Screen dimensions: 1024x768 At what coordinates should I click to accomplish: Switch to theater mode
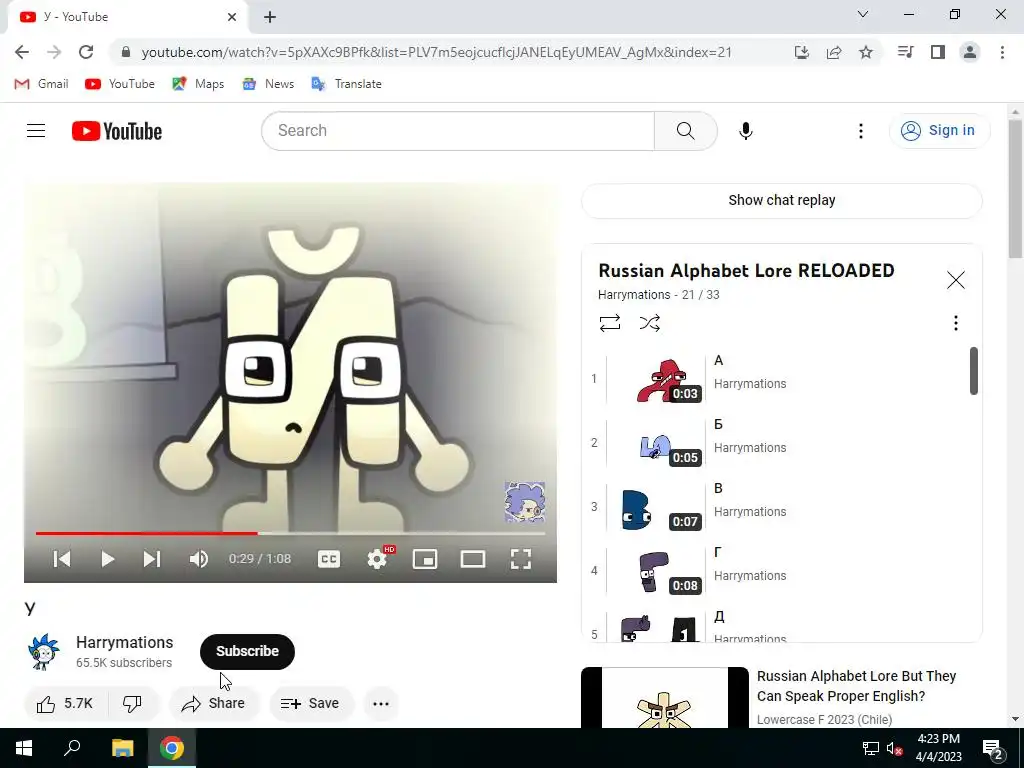(x=473, y=559)
